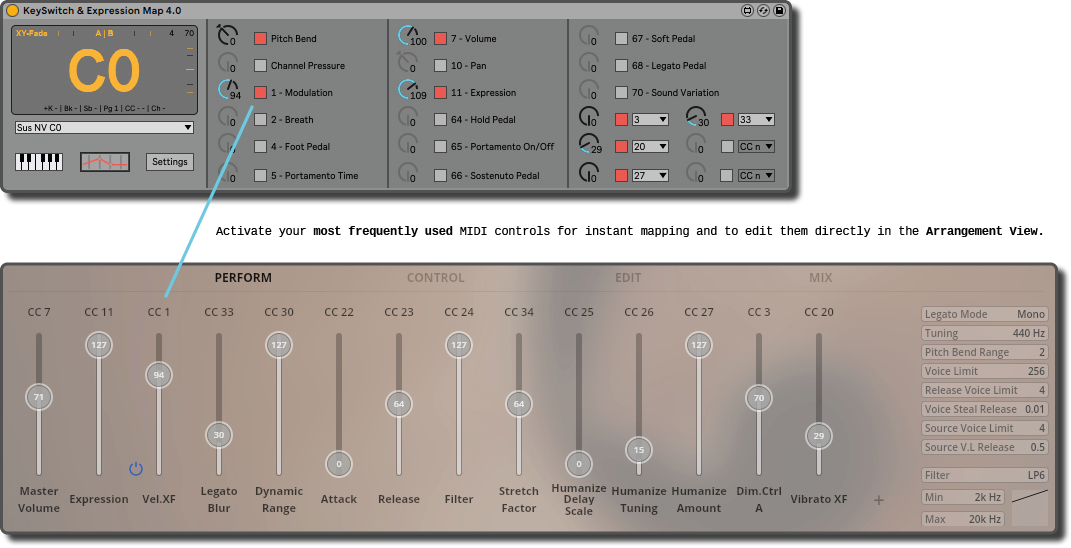Click the filter slope curve graph
Viewport: 1071px width, 548px height.
click(1029, 508)
